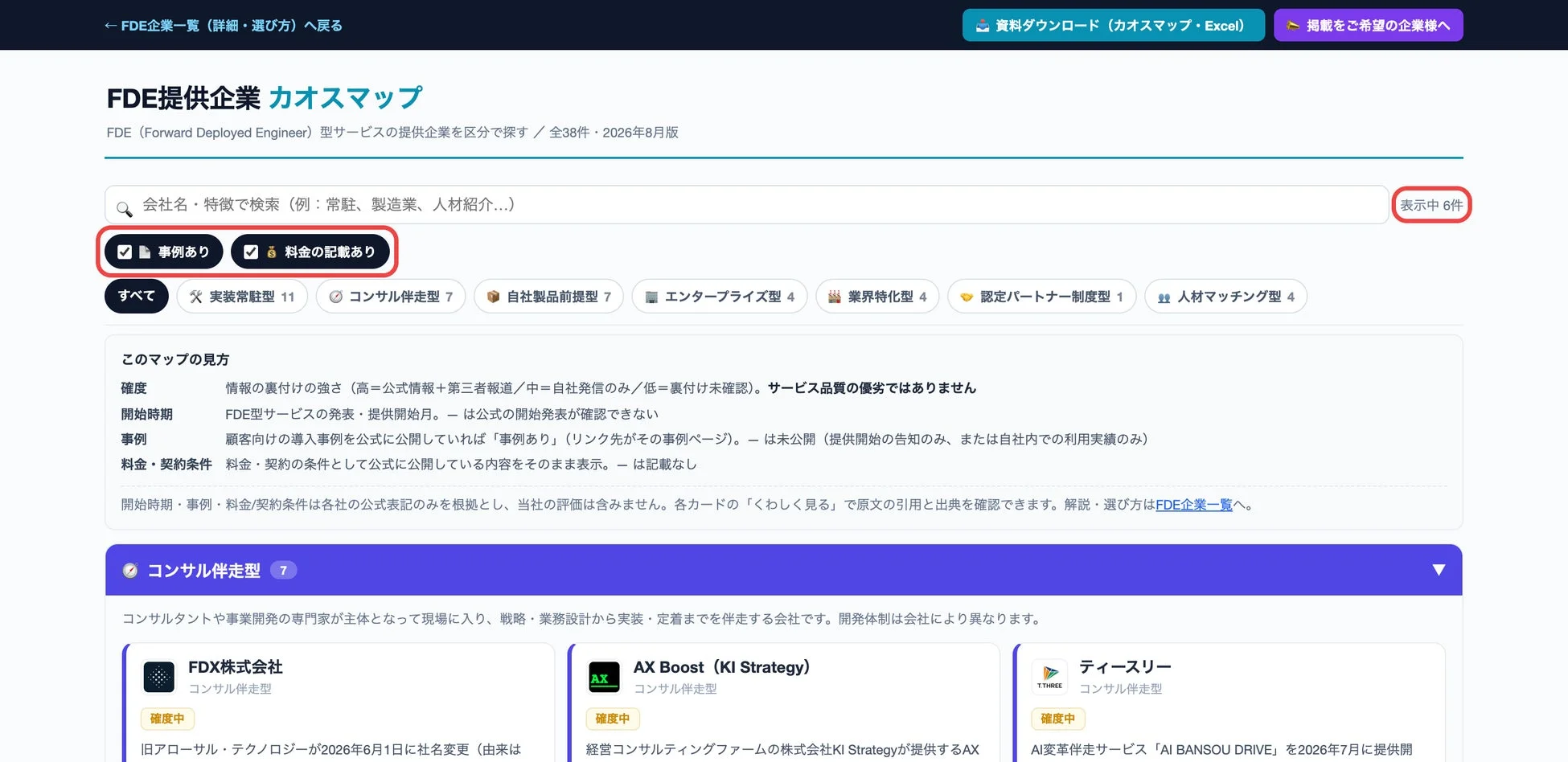Click factory icon in 業界特化型 tab
The height and width of the screenshot is (762, 1568).
(x=835, y=297)
